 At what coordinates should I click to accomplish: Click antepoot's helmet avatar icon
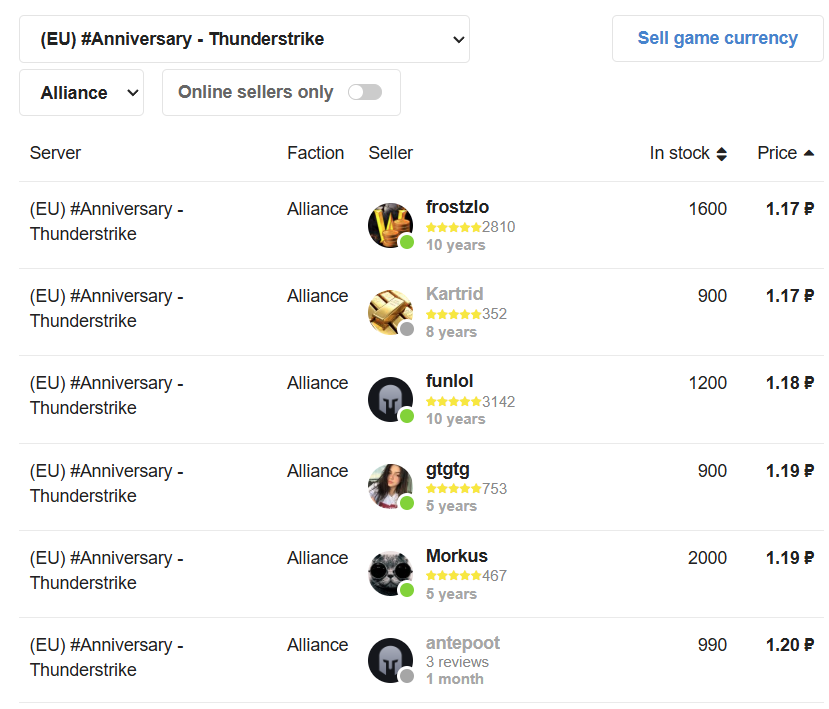click(390, 660)
